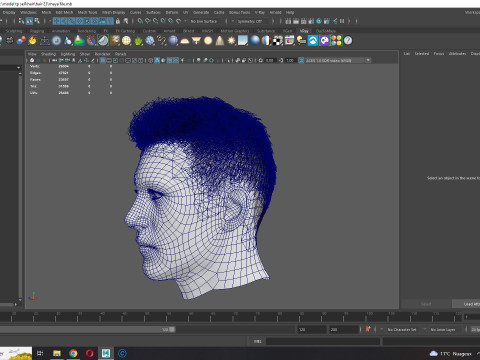
Task: Toggle the highlighted blue viewport grid icon
Action: click(103, 60)
